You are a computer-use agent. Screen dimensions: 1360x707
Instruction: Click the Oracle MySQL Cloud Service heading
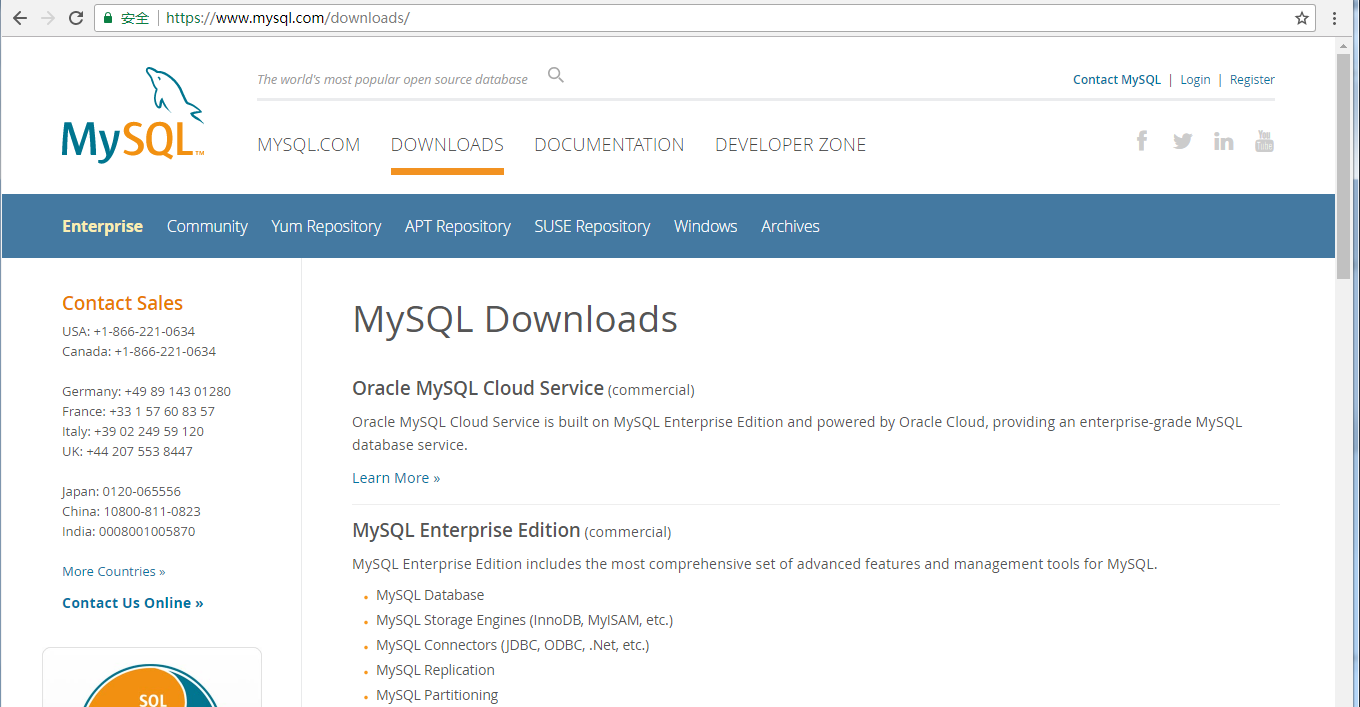[x=478, y=388]
